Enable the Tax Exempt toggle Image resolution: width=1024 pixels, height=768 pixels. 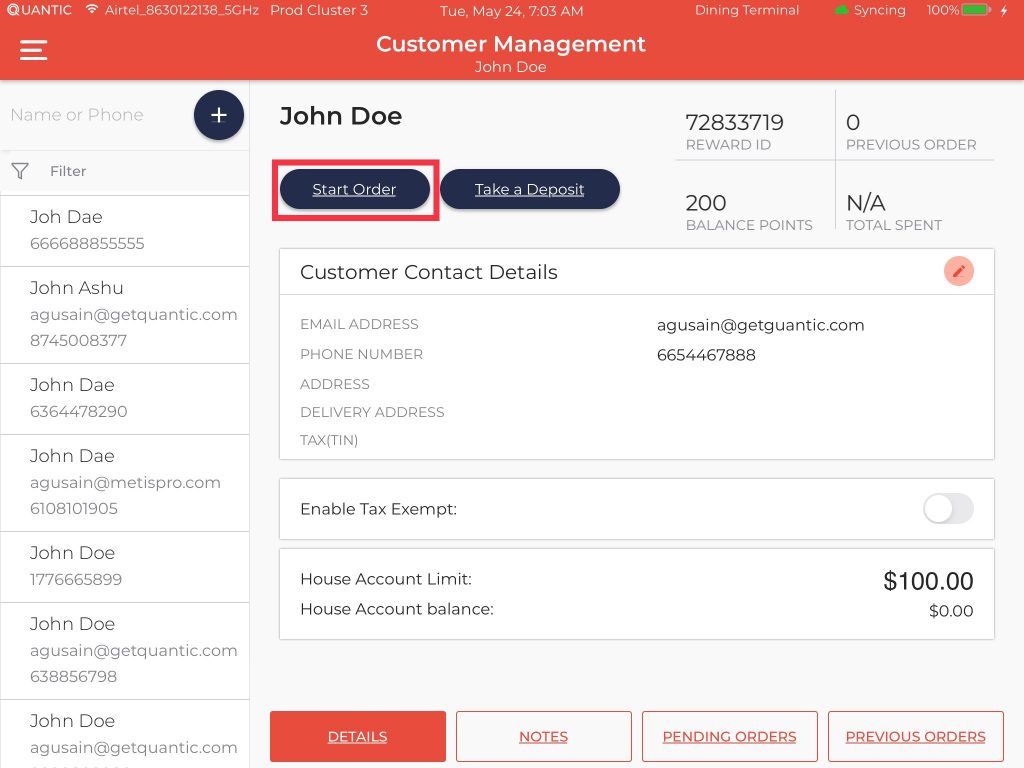click(947, 509)
